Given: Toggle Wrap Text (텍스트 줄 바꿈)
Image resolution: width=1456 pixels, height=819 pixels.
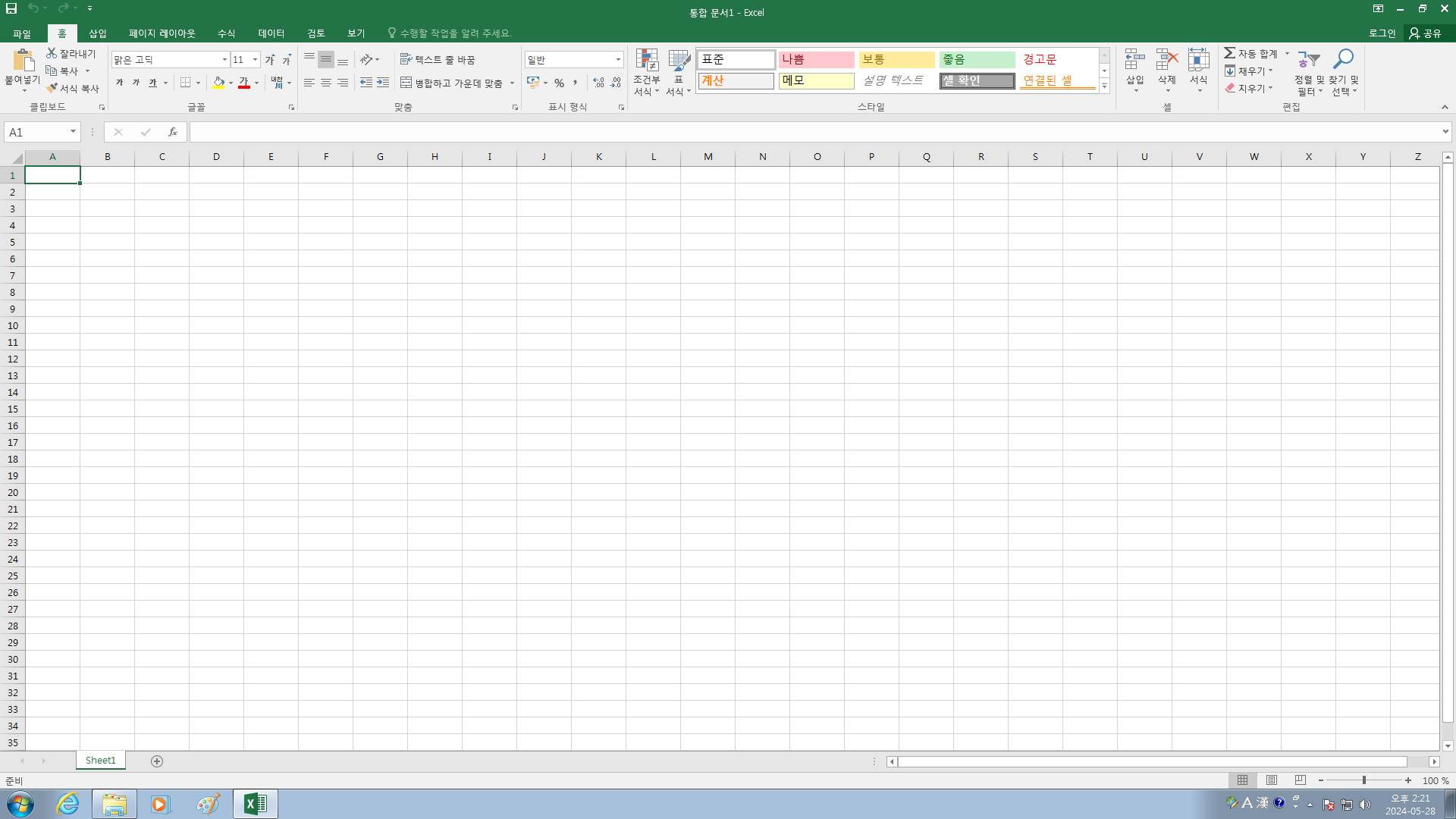Looking at the screenshot, I should [x=438, y=59].
